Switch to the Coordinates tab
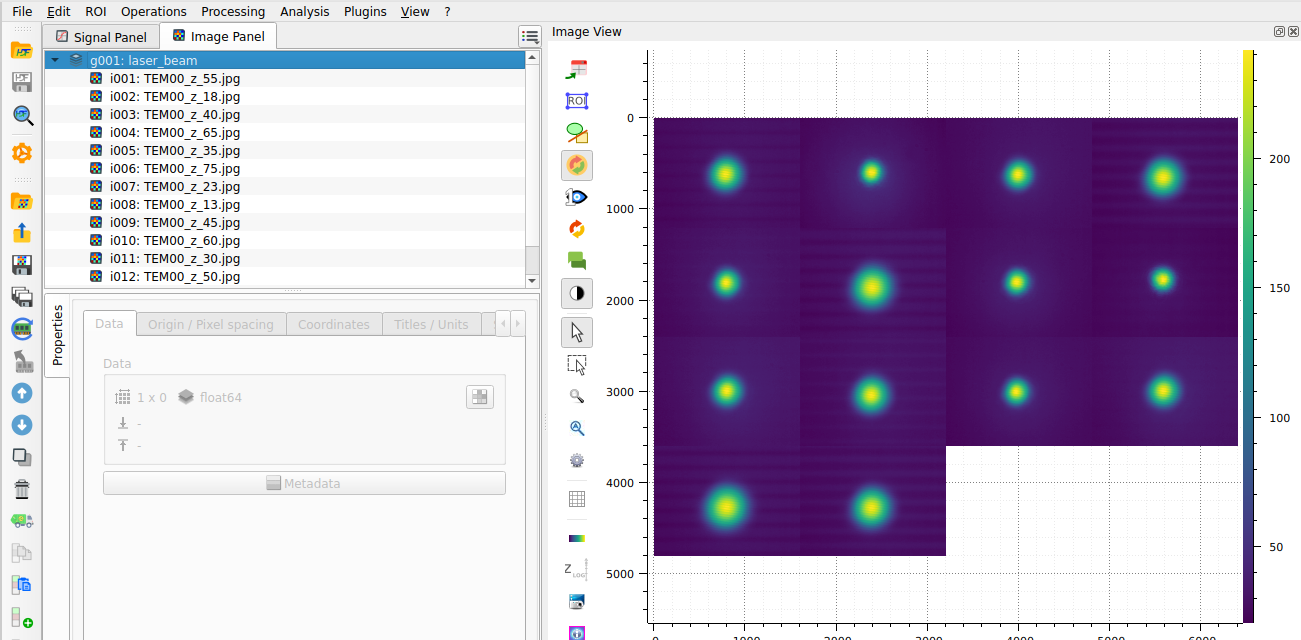This screenshot has width=1301, height=640. point(334,324)
